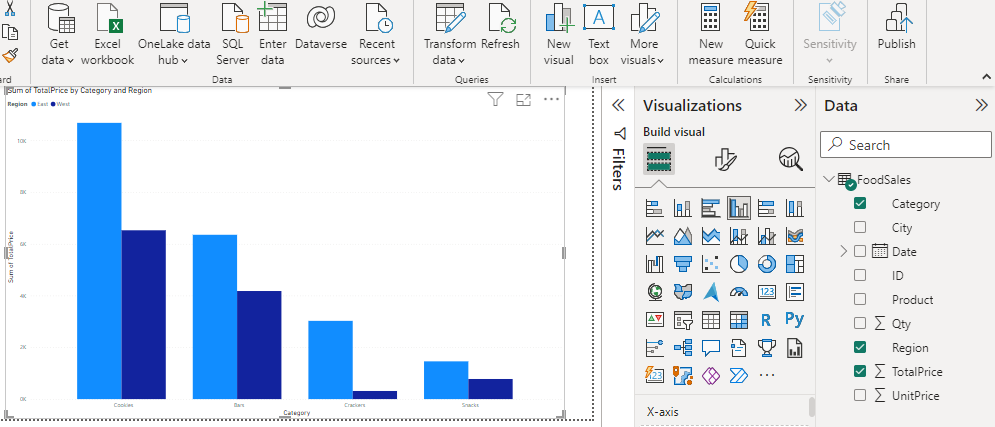
Task: Select the Stacked bar chart visual
Action: (654, 207)
